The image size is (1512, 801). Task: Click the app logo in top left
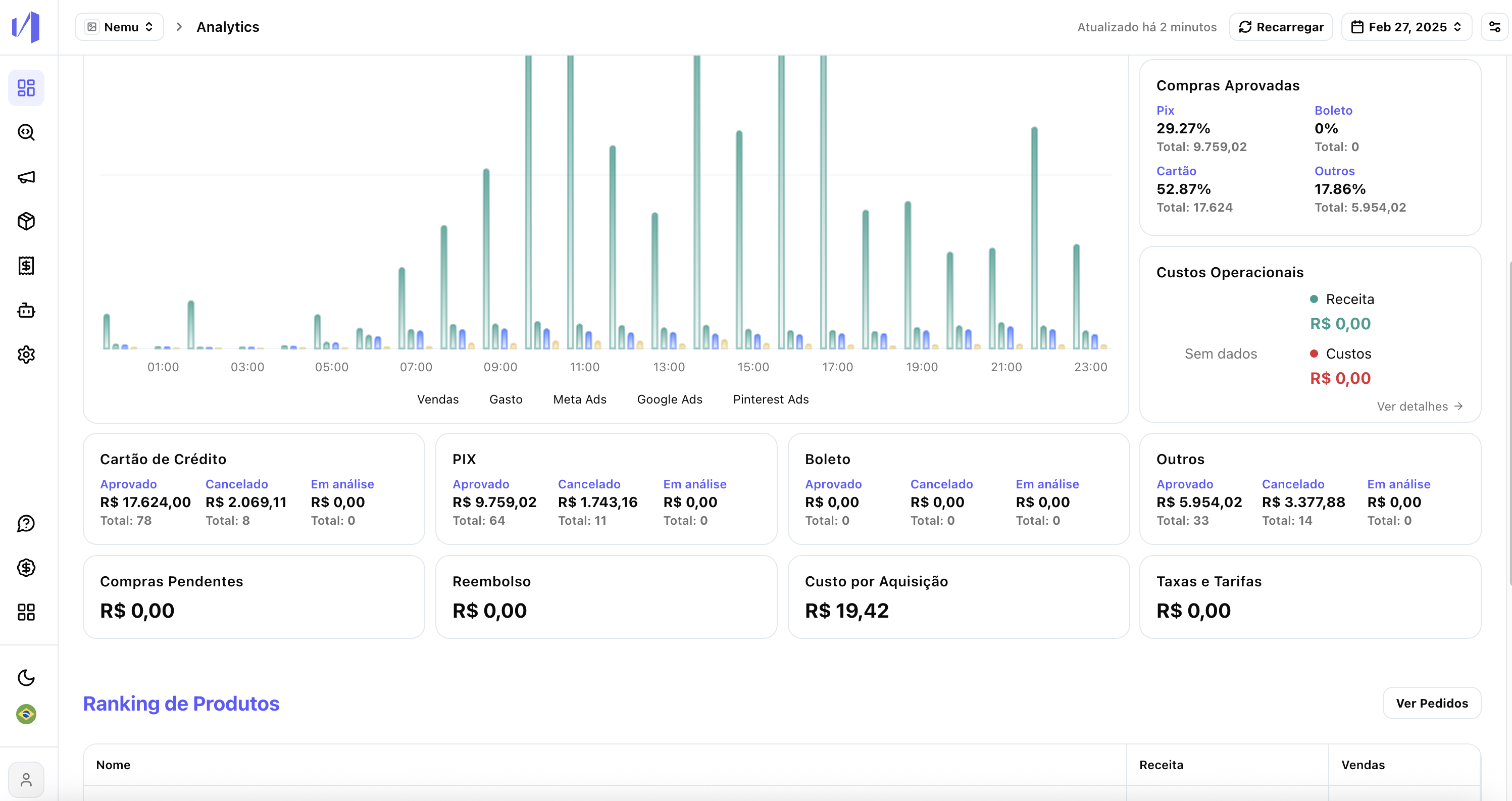[x=26, y=27]
